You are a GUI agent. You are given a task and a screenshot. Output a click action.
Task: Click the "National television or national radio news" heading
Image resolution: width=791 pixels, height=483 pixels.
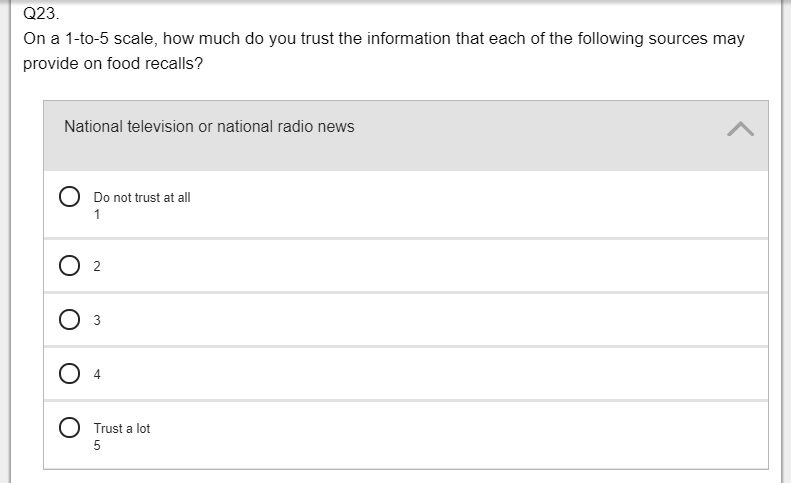[x=209, y=127]
